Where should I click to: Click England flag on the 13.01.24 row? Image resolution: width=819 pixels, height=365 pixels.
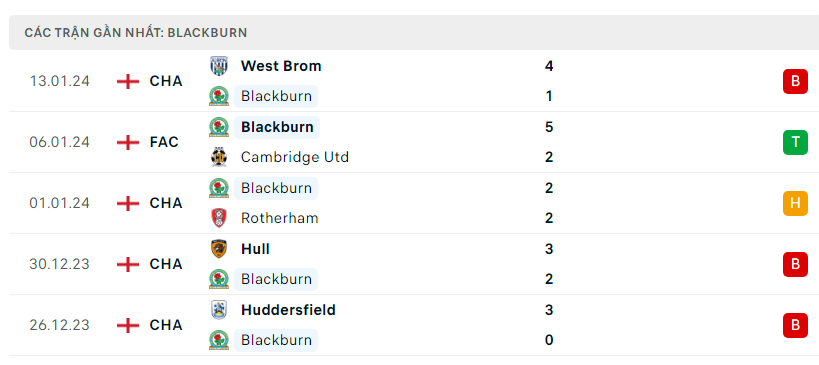tap(128, 81)
